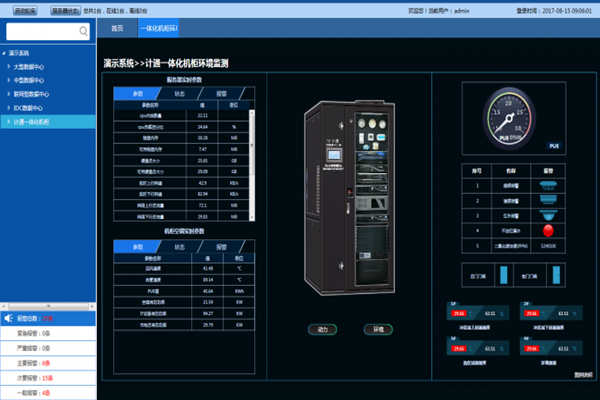This screenshot has width=600, height=400.
Task: Click the 动力 button below cabinet
Action: pos(323,328)
